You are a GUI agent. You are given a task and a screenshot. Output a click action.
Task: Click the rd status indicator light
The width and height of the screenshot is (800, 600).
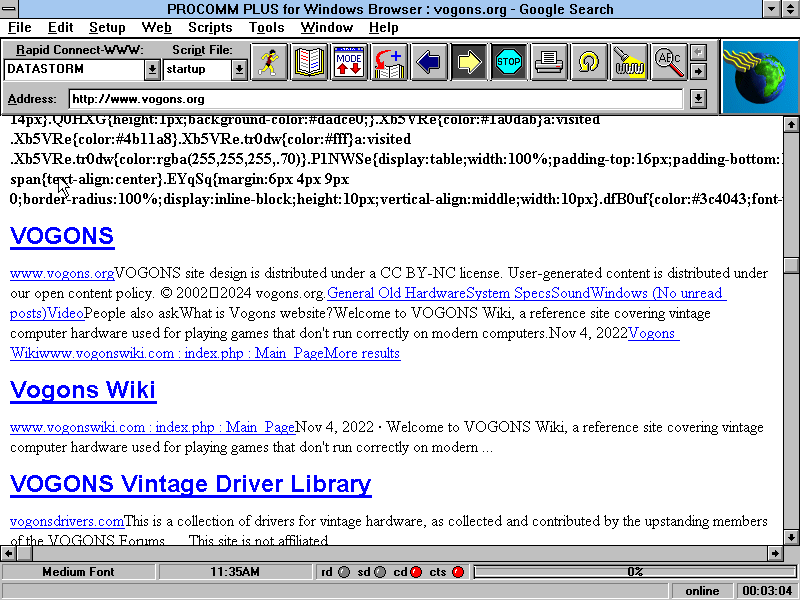point(344,572)
